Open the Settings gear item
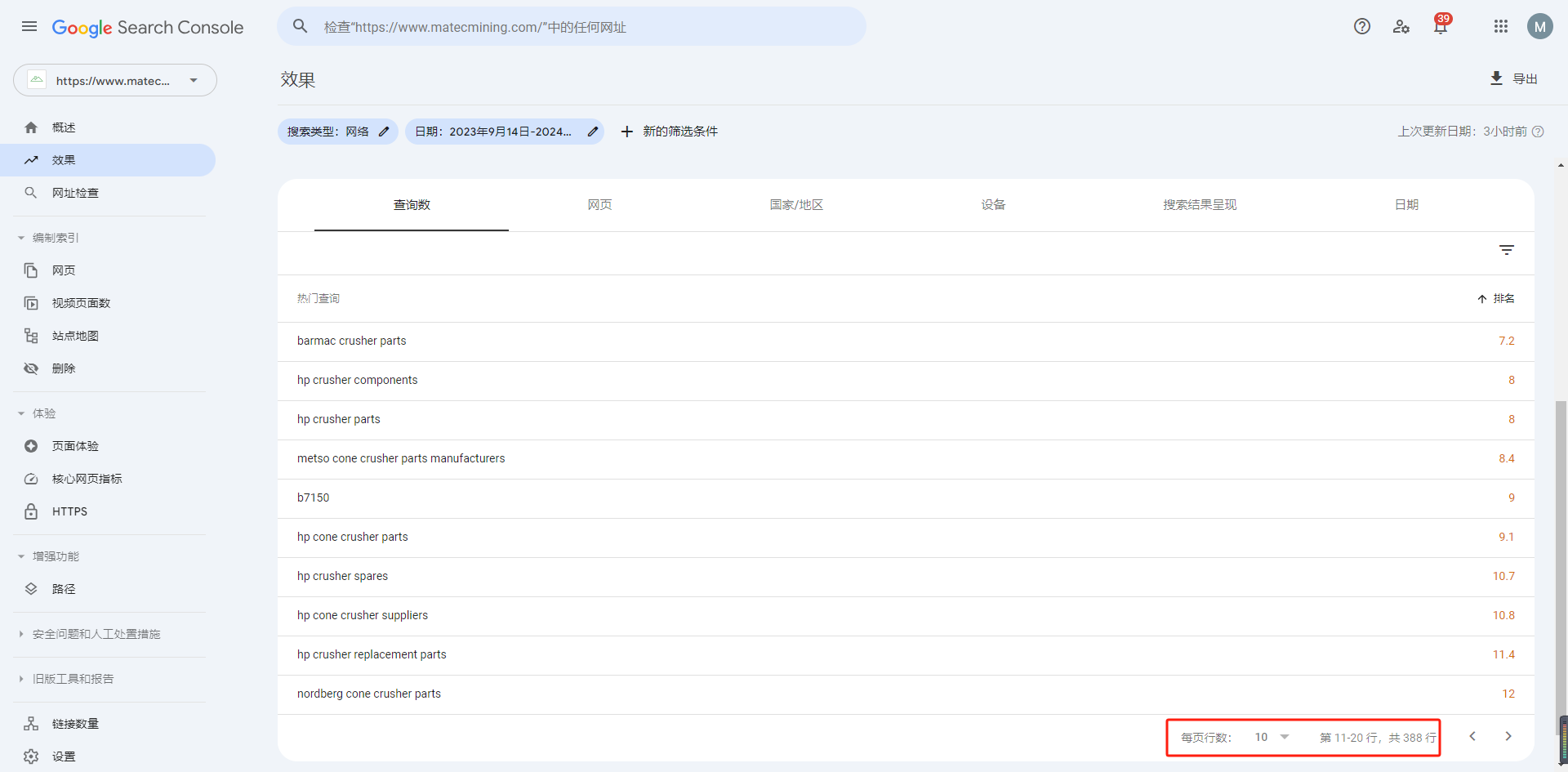This screenshot has width=1568, height=772. pos(108,756)
